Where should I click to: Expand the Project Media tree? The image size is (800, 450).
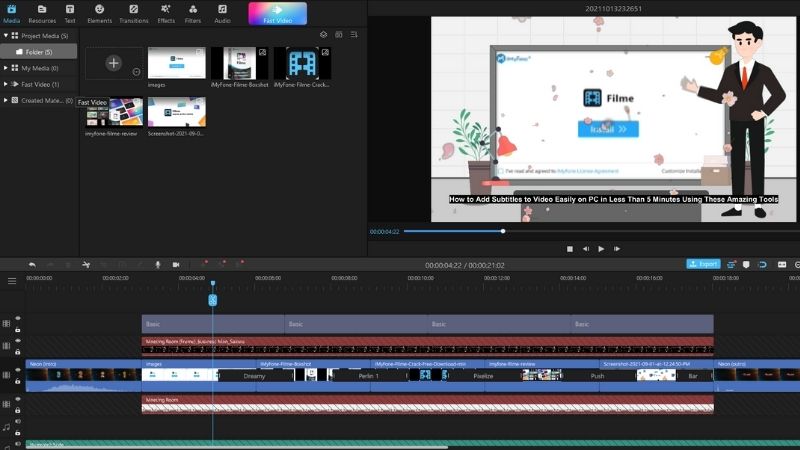pos(6,36)
